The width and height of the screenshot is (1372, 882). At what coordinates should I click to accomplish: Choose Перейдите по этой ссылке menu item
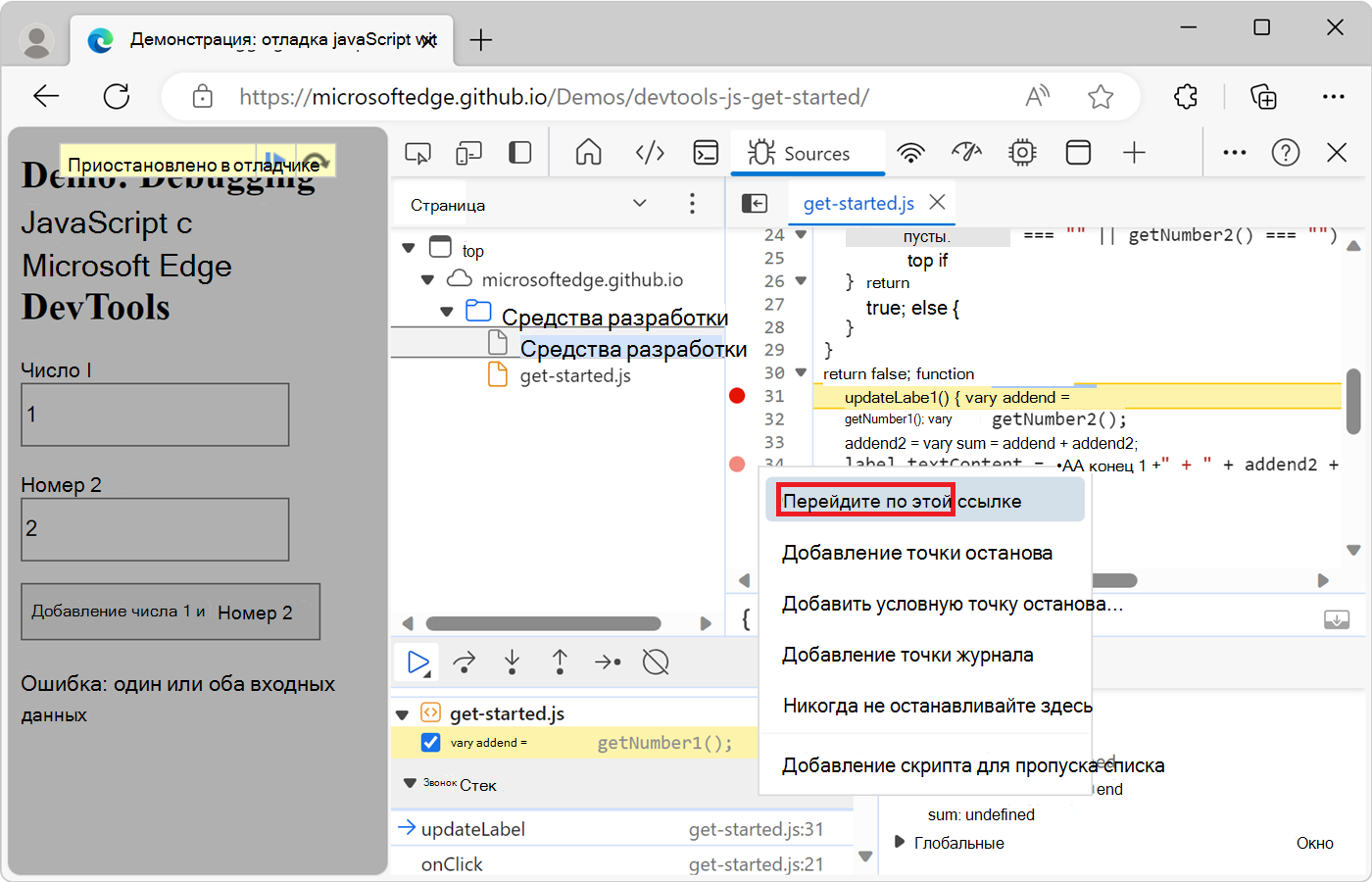click(x=925, y=501)
